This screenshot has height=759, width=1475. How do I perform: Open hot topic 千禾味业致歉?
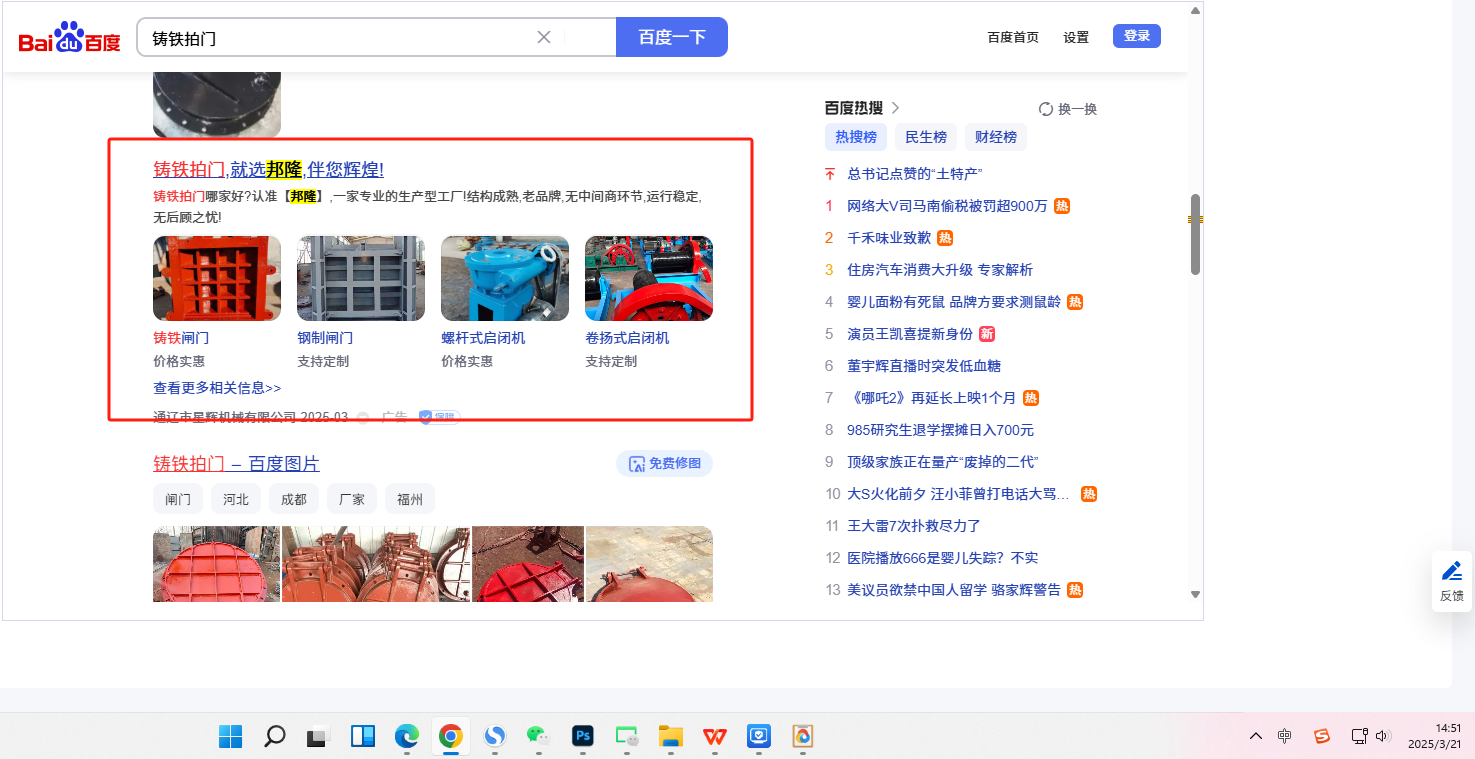point(889,238)
